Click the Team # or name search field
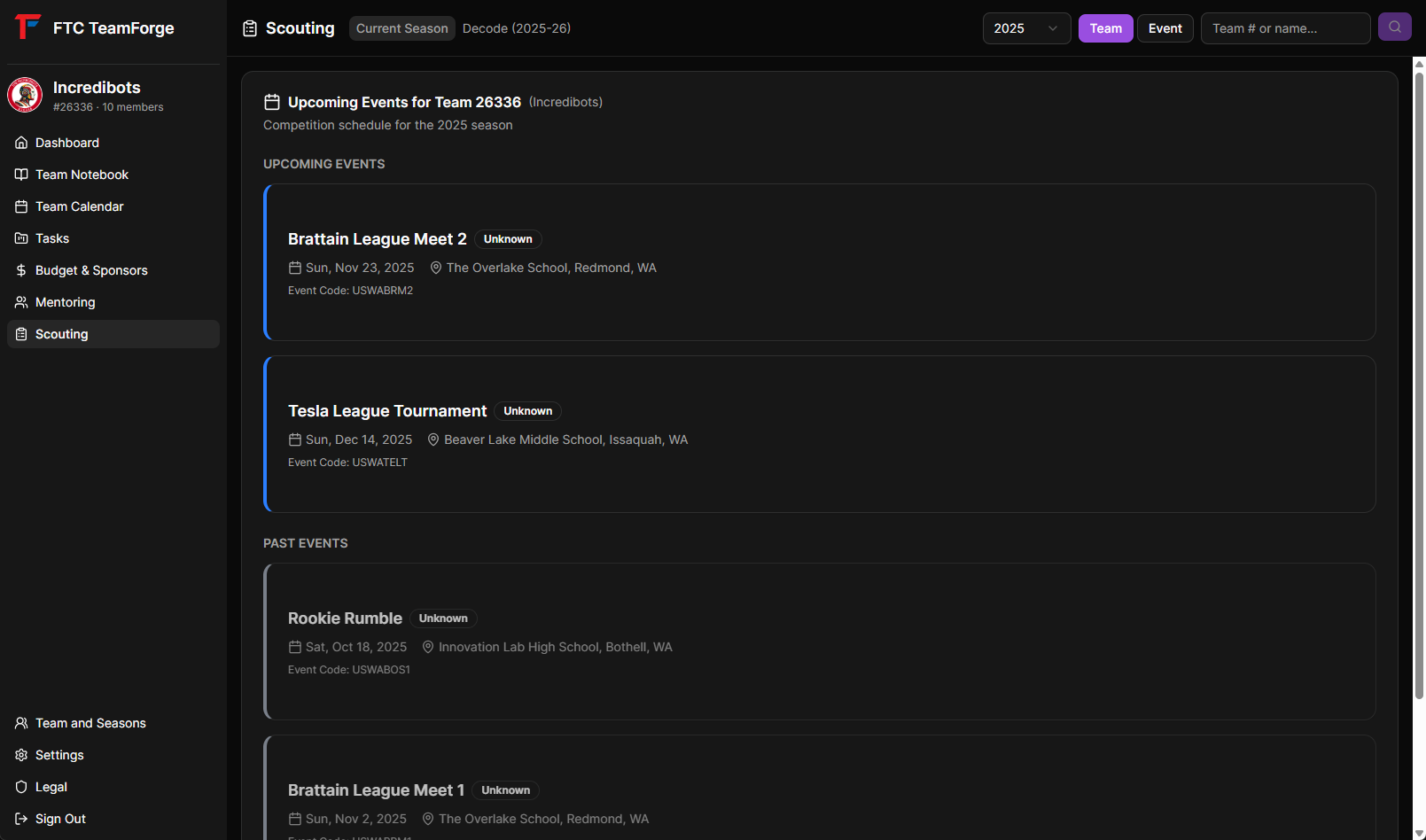This screenshot has width=1426, height=840. pos(1285,28)
